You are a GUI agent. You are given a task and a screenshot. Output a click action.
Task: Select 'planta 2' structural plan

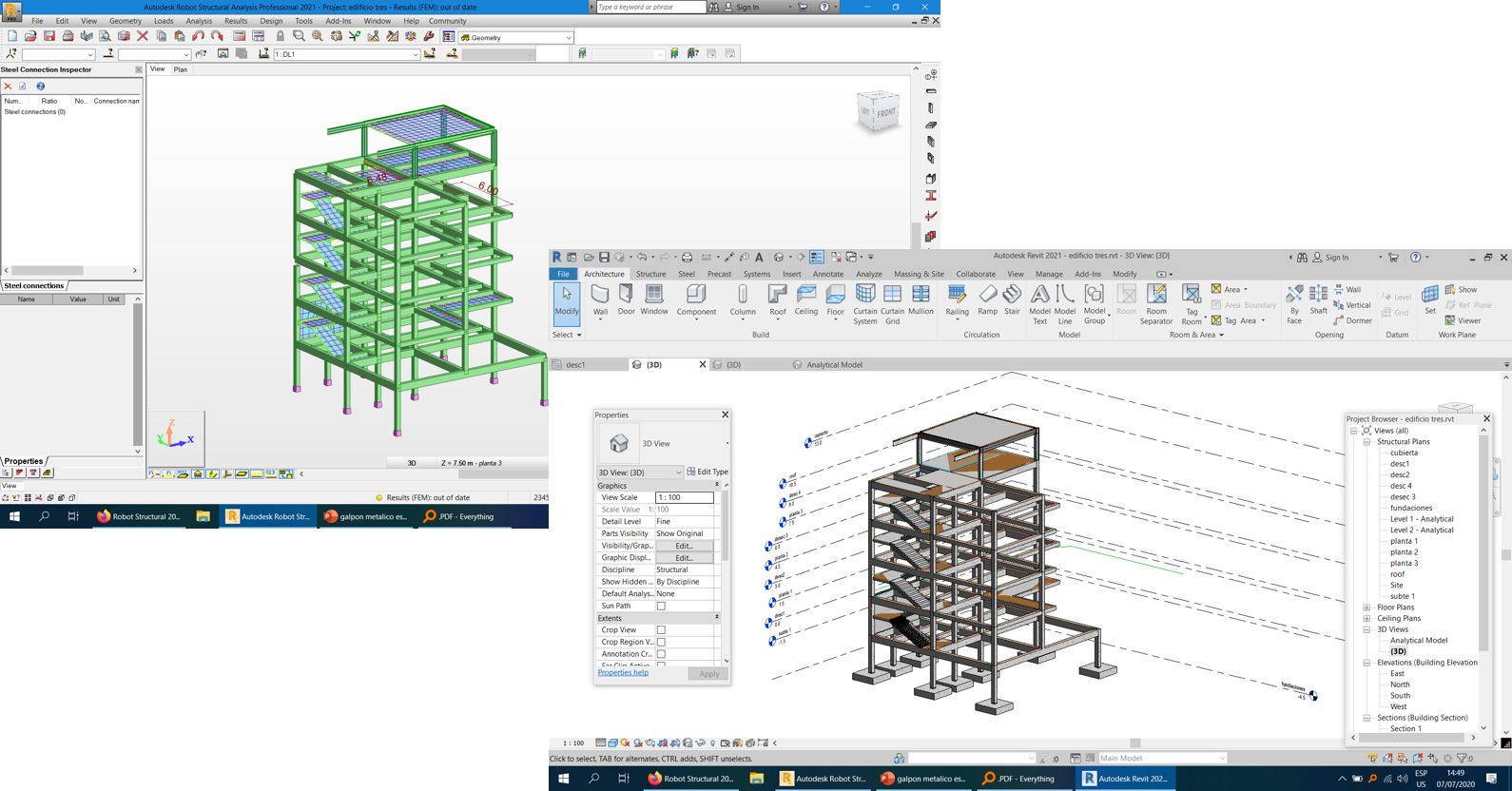point(1404,552)
